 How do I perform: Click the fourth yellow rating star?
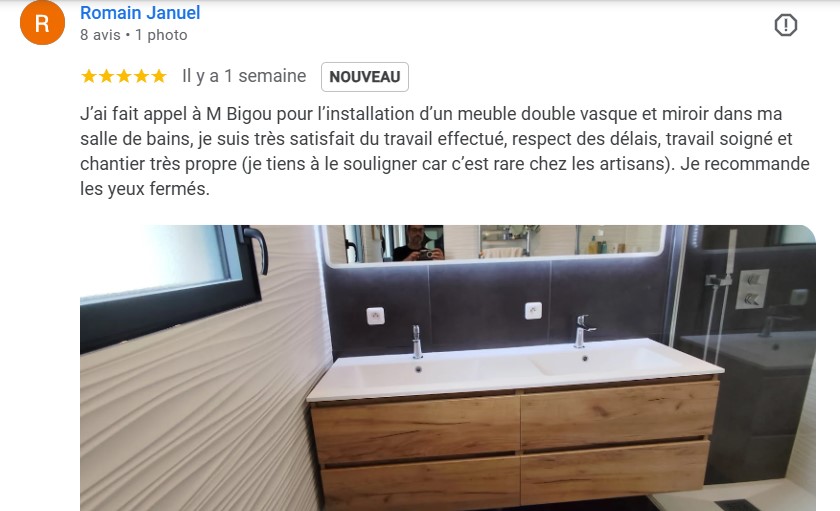point(141,76)
